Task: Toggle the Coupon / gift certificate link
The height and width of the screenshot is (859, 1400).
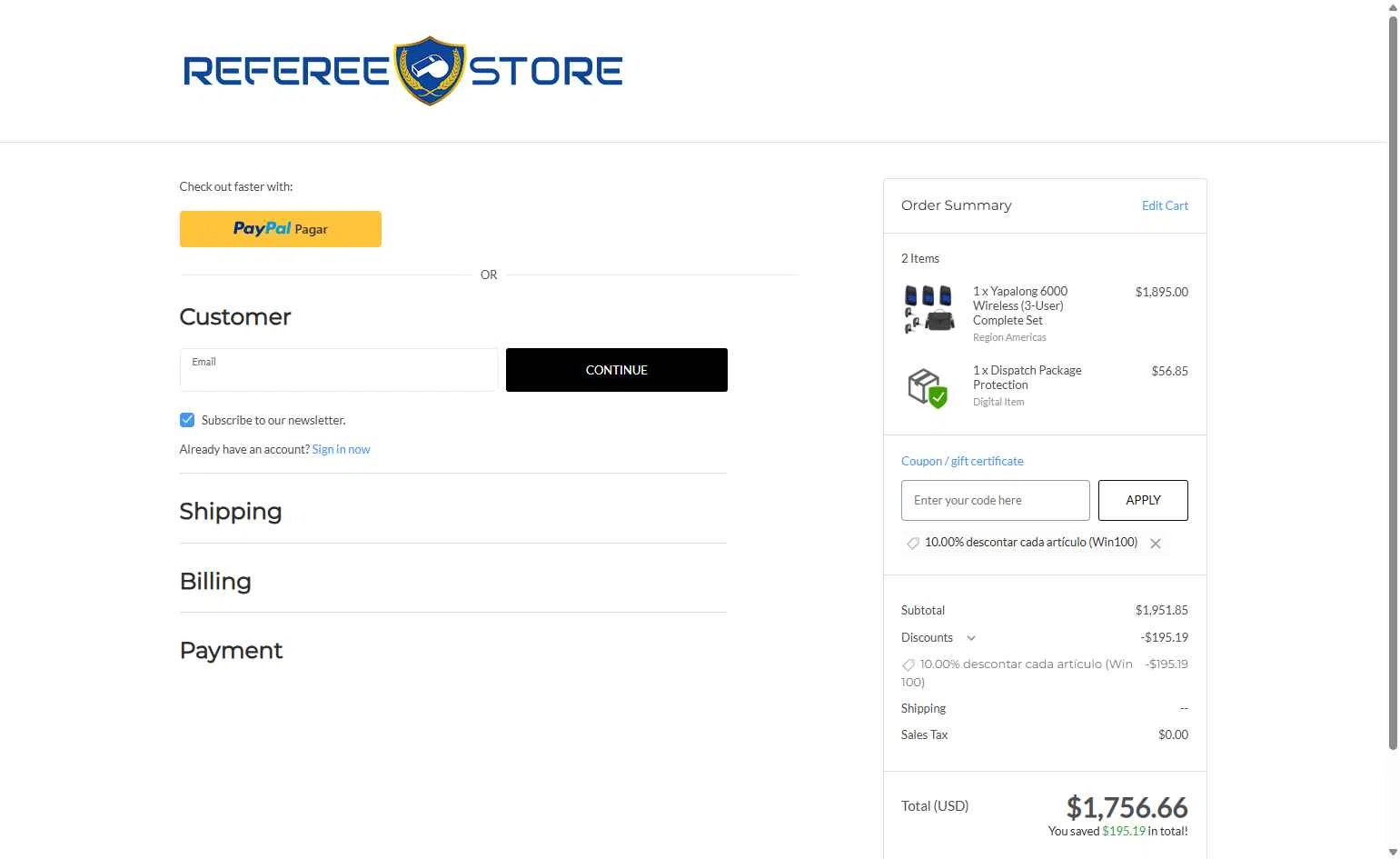Action: click(x=962, y=461)
